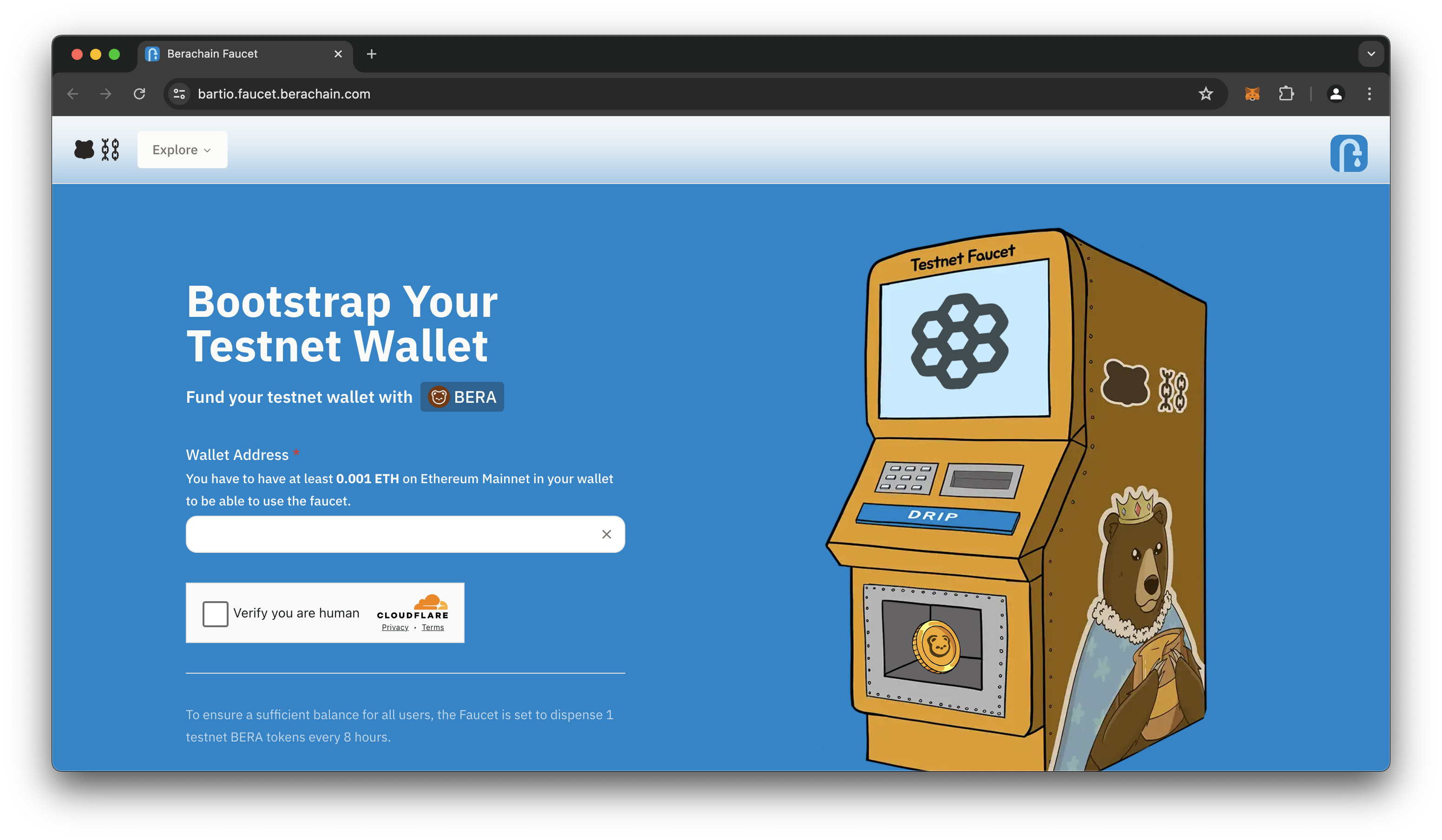Reload the Berachain Faucet page
The image size is (1442, 840).
pos(140,94)
